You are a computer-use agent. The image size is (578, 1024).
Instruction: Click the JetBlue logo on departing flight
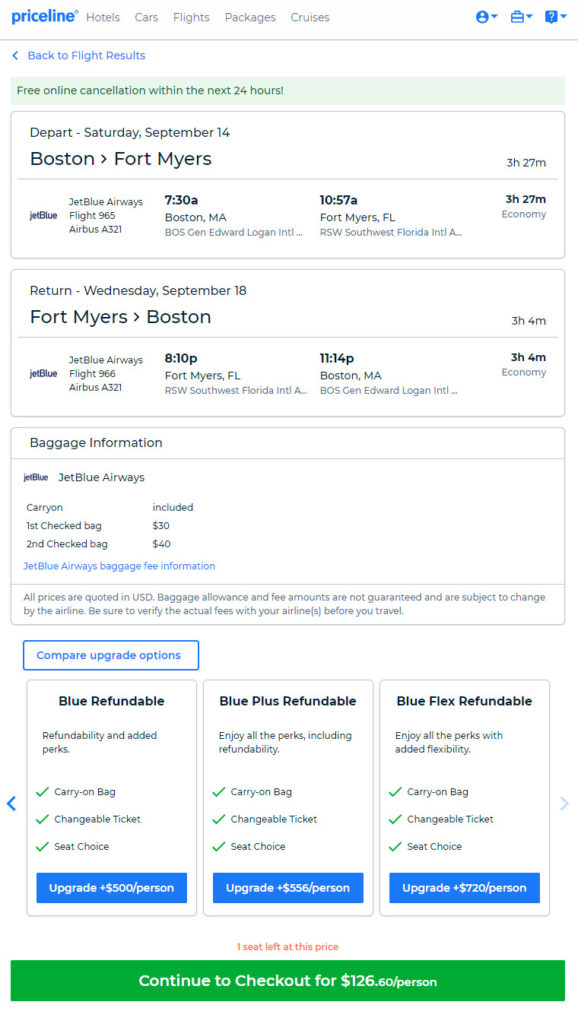point(43,216)
